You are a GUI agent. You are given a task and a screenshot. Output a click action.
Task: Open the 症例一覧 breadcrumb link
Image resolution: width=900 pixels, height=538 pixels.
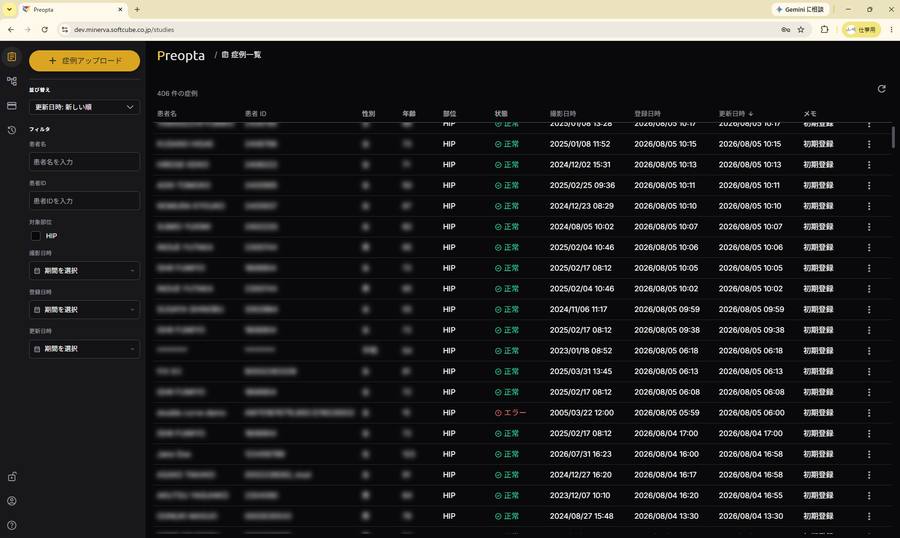coord(241,55)
